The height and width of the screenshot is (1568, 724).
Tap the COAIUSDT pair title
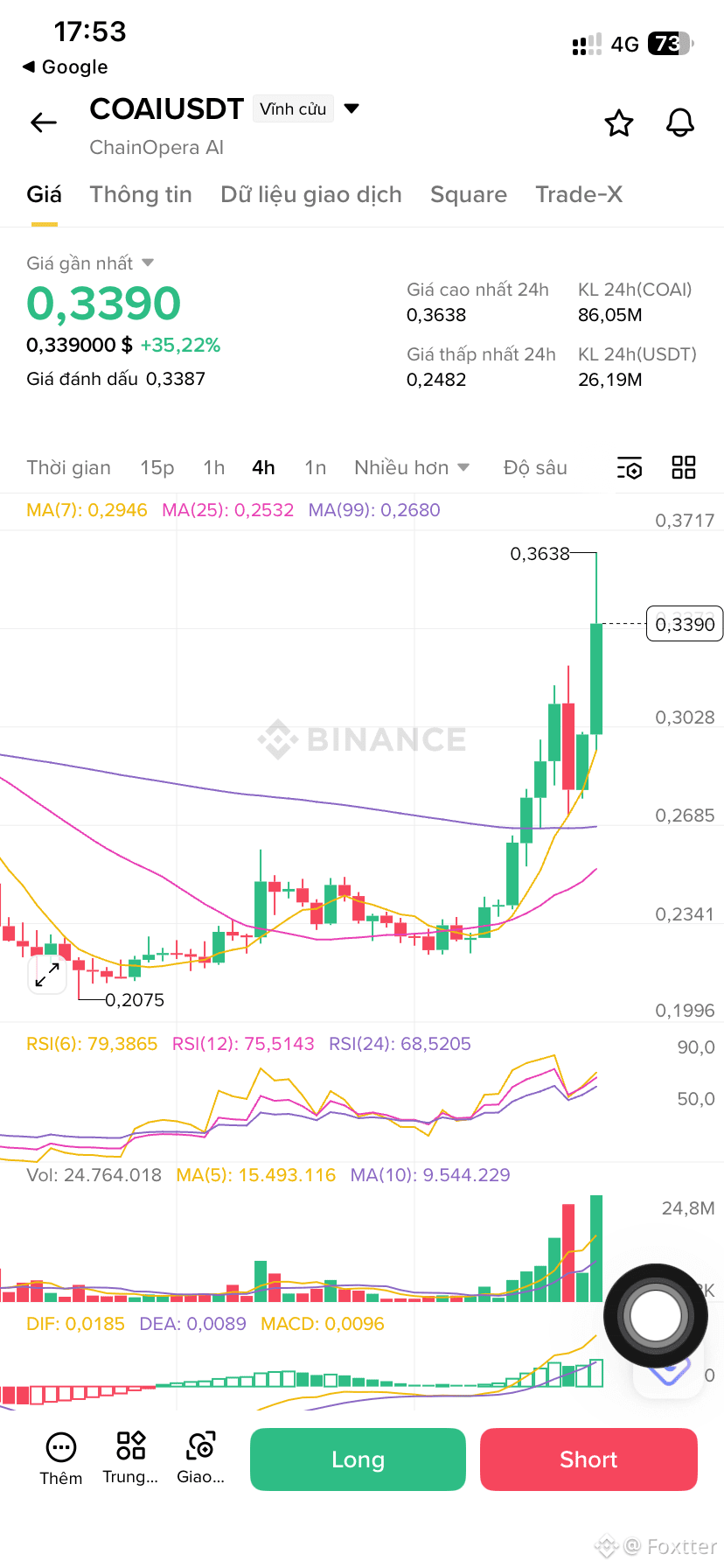click(x=166, y=108)
